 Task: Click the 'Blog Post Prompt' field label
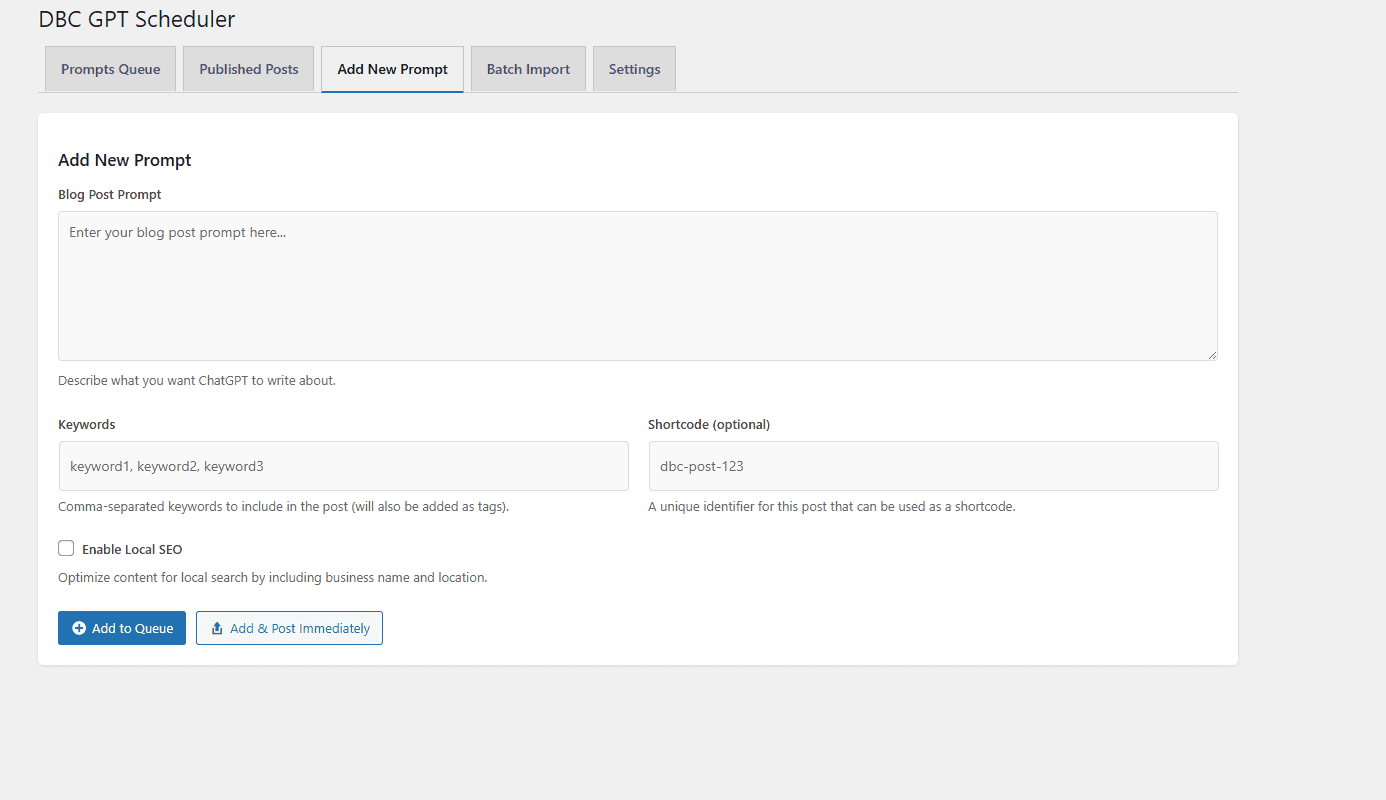pos(110,194)
